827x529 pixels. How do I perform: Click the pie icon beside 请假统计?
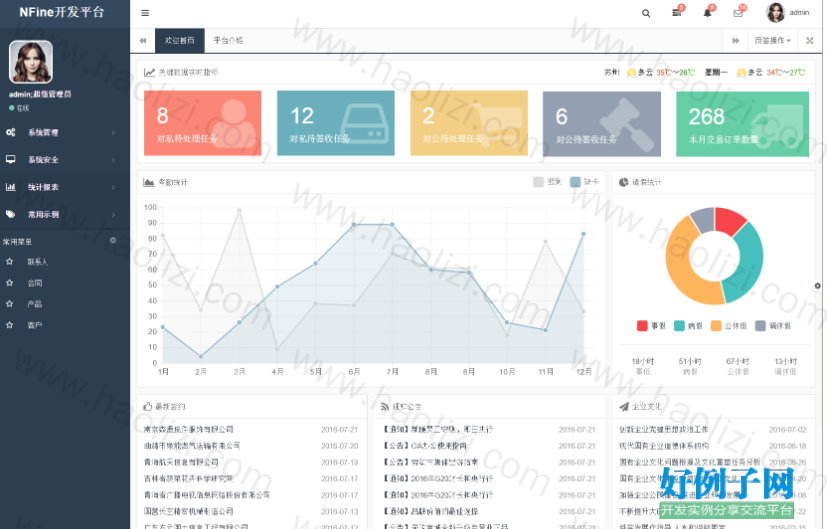(x=623, y=182)
